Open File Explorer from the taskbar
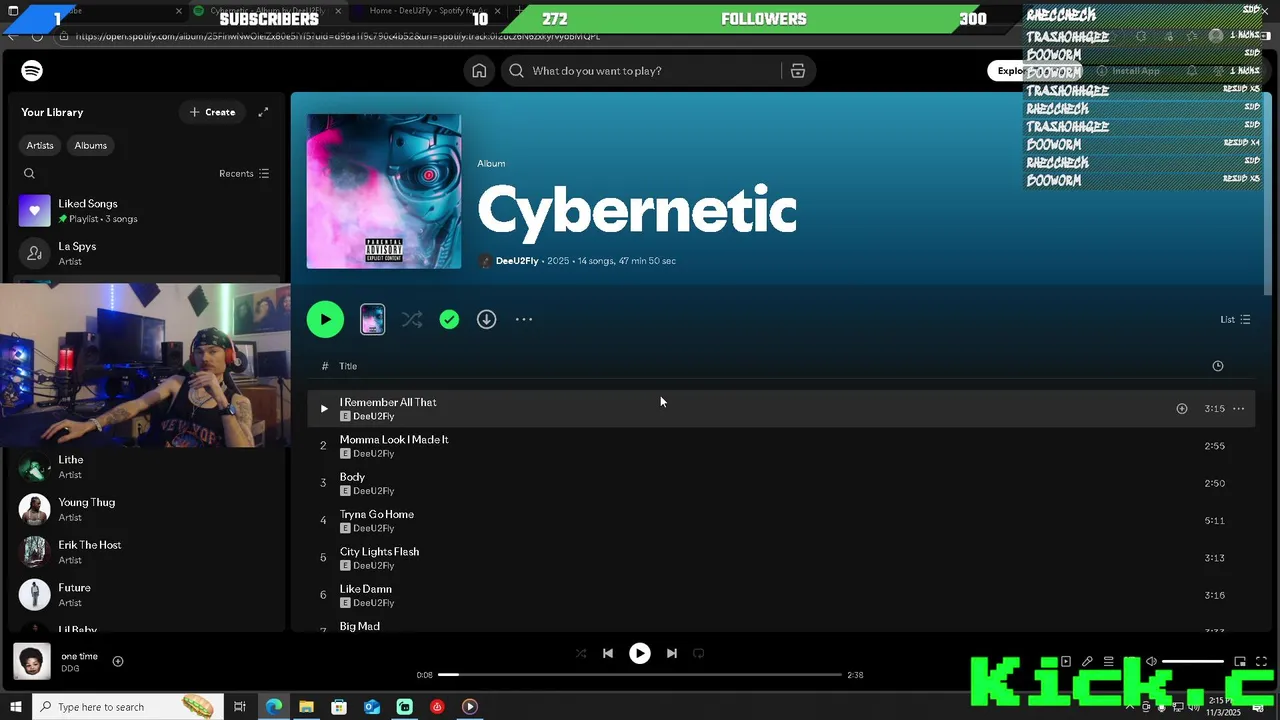This screenshot has width=1280, height=720. pos(306,707)
